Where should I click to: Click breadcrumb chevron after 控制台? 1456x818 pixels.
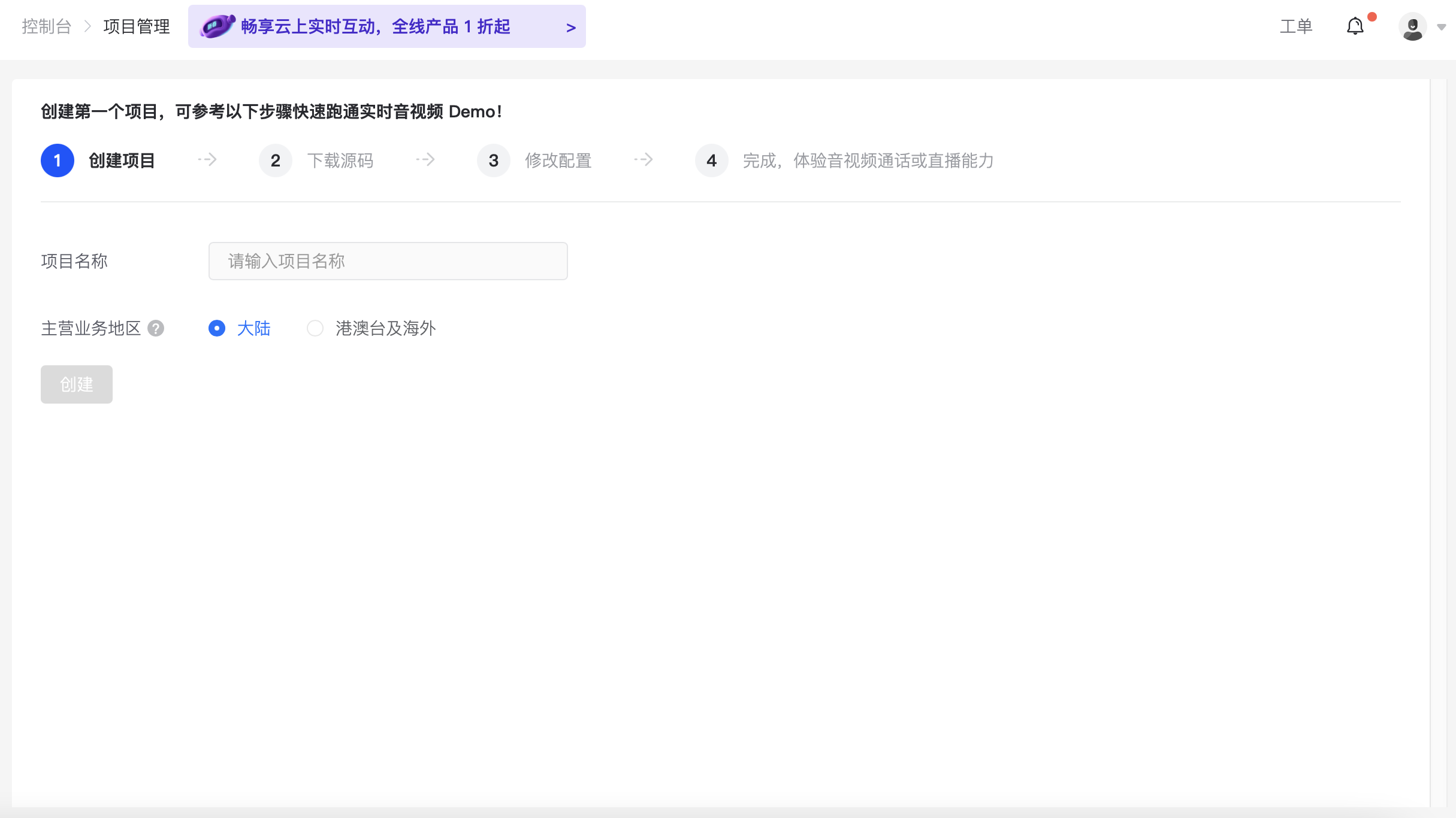point(87,26)
